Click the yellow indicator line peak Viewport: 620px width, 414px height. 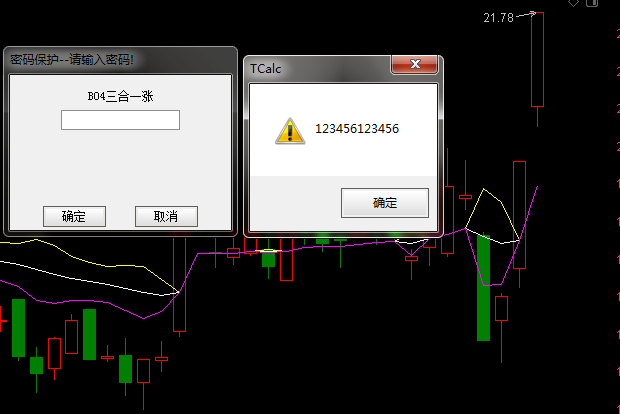[487, 189]
